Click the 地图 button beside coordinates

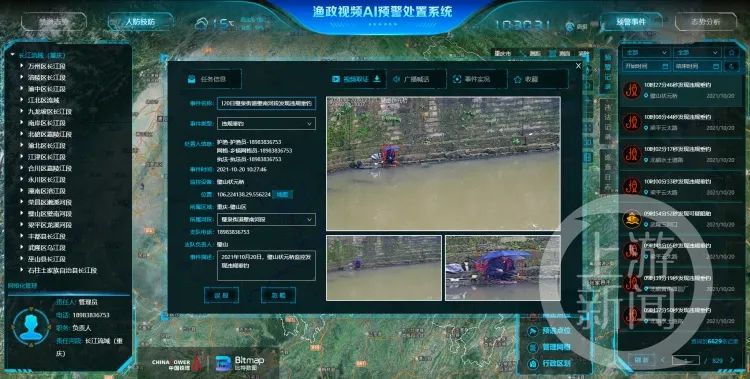tap(283, 194)
